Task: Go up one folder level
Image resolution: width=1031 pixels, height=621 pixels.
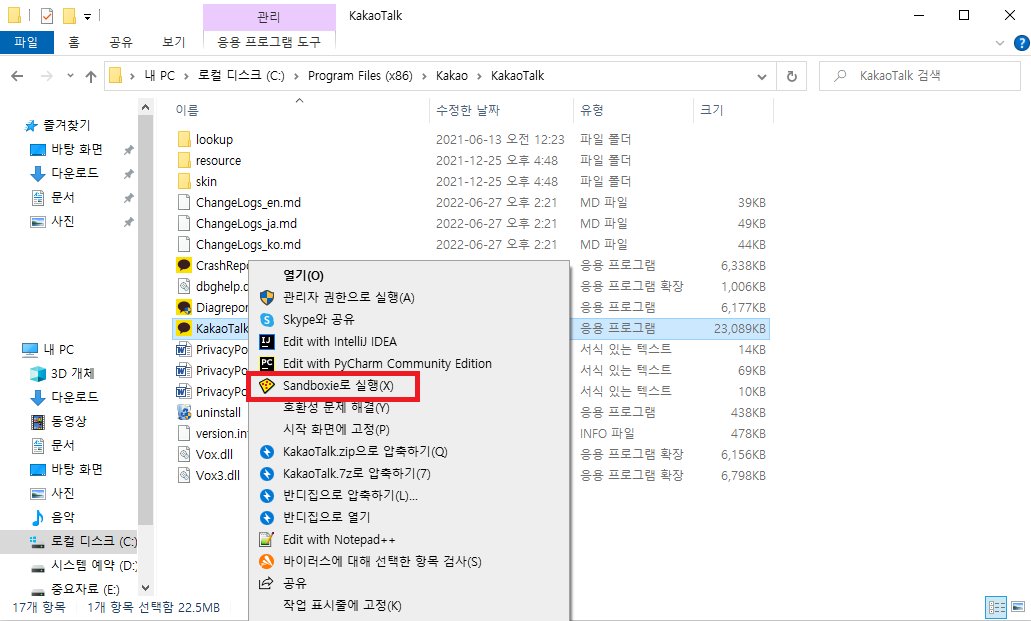Action: 91,76
